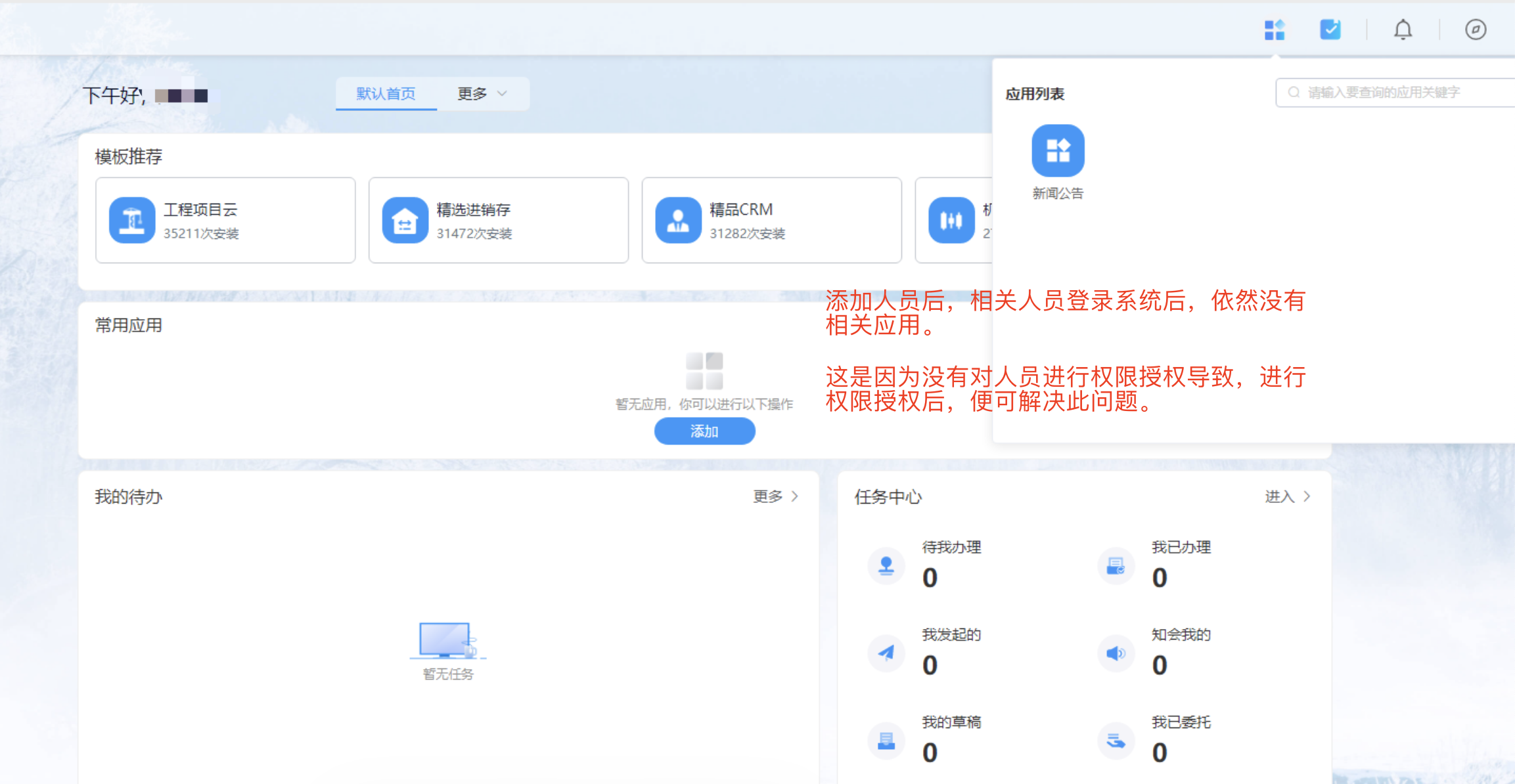Click the 31472次安装 install count
The width and height of the screenshot is (1515, 784).
[474, 234]
